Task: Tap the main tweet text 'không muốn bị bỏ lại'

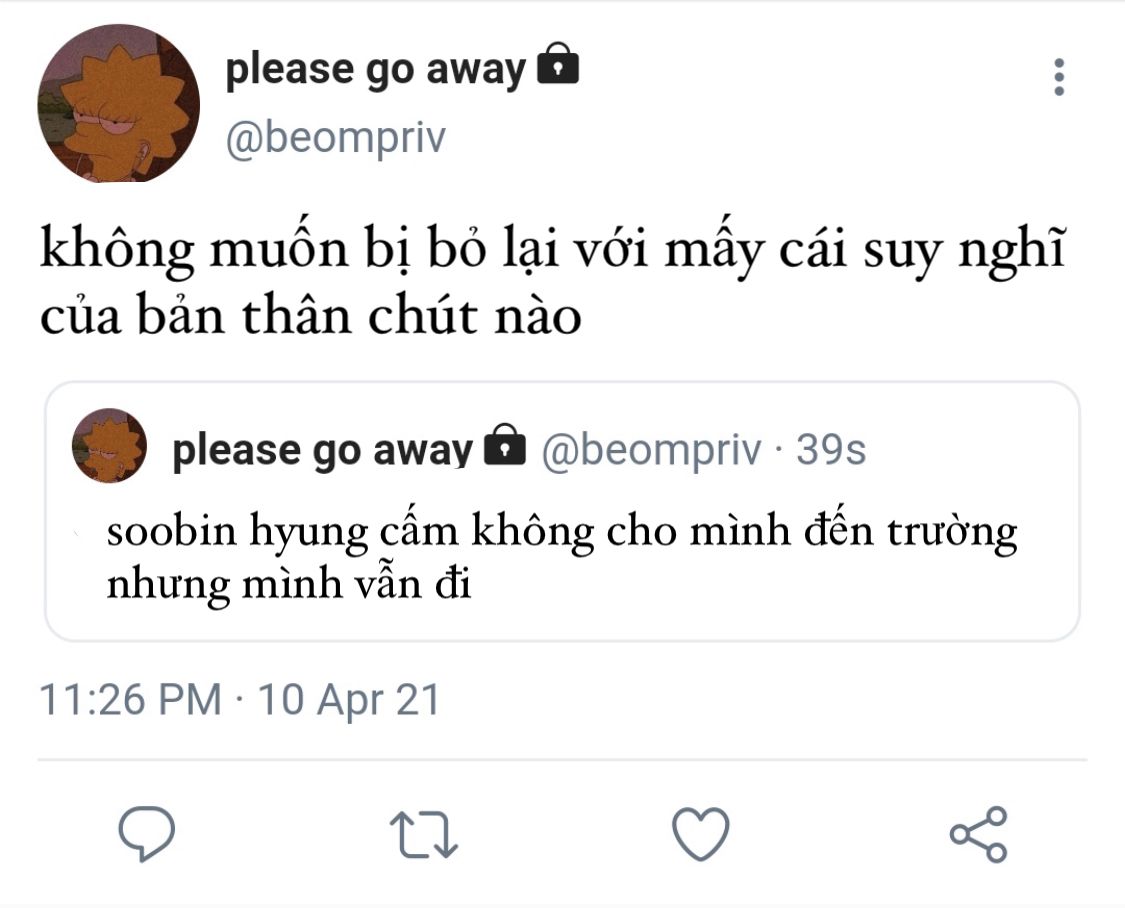Action: tap(299, 250)
